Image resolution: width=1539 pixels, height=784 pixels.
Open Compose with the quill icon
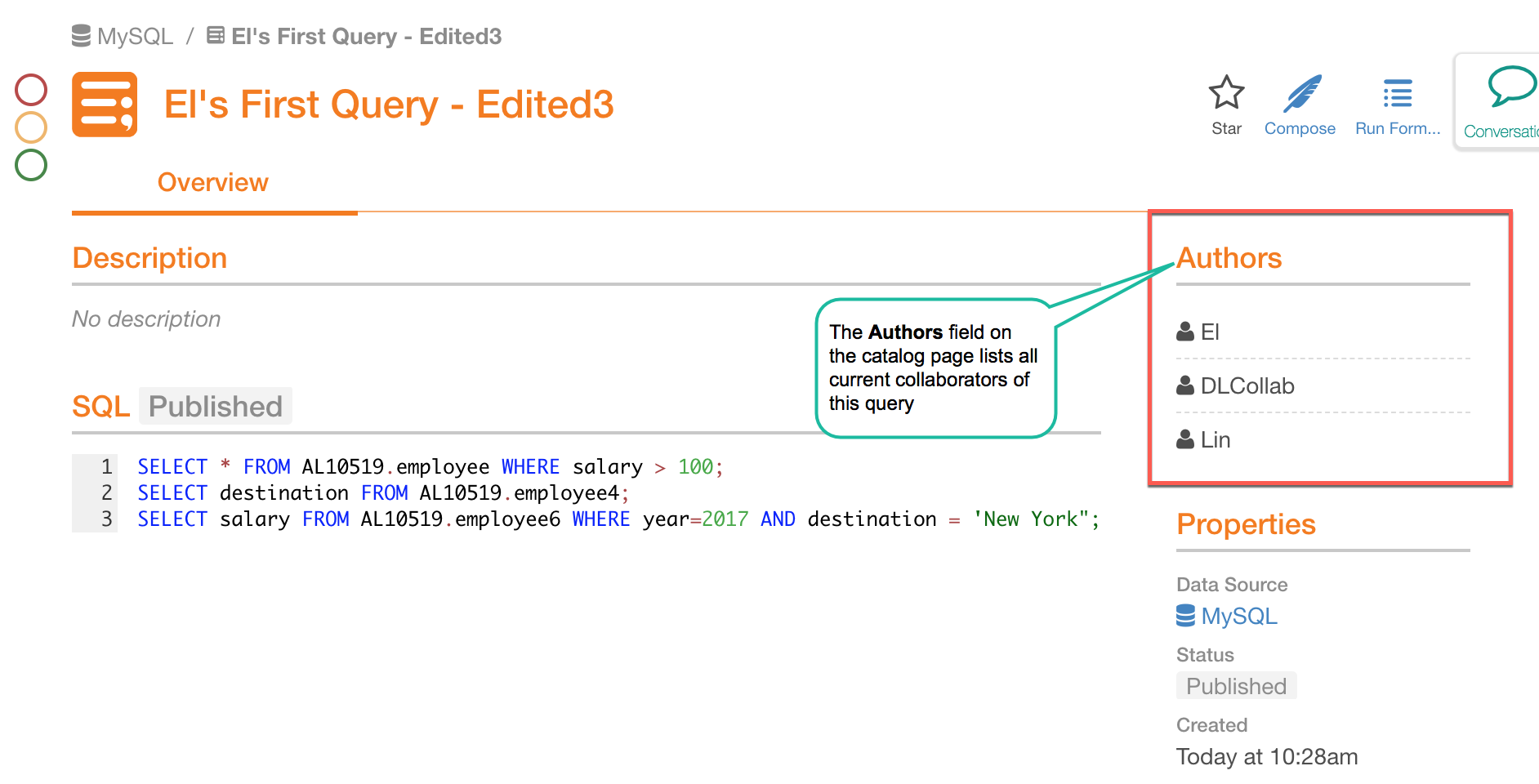pyautogui.click(x=1301, y=93)
